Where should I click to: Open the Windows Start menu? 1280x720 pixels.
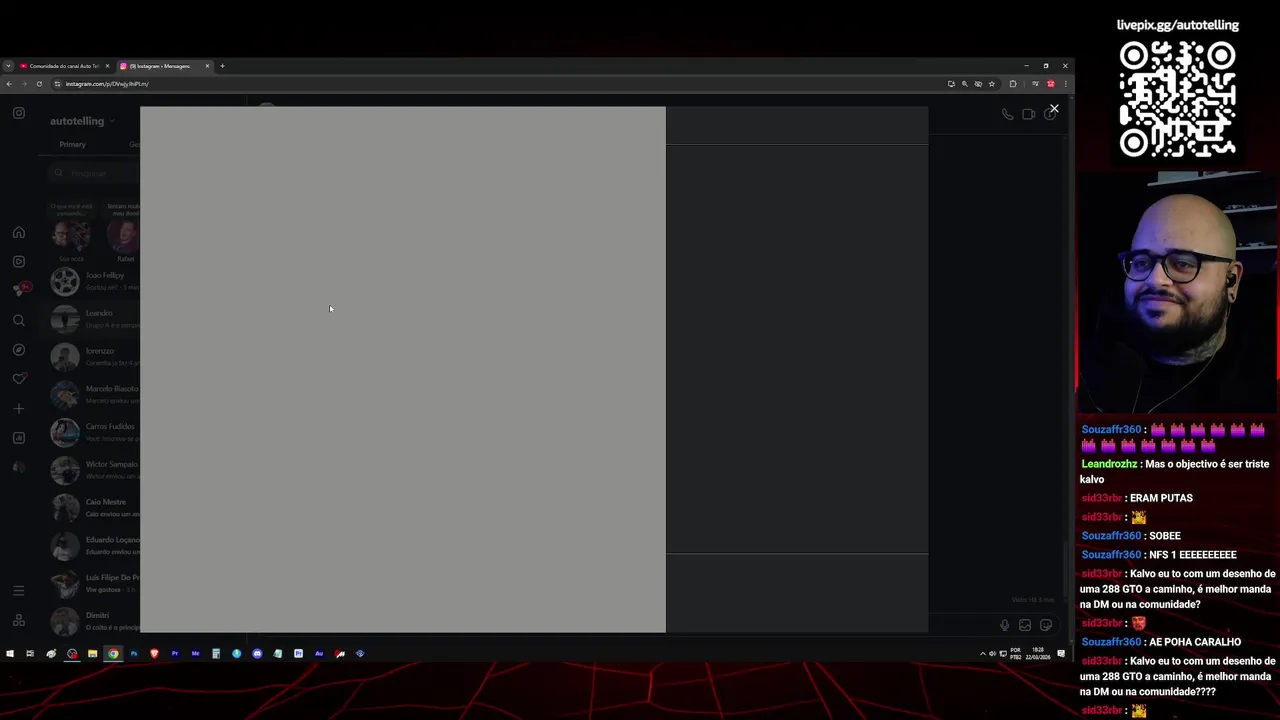[x=10, y=654]
